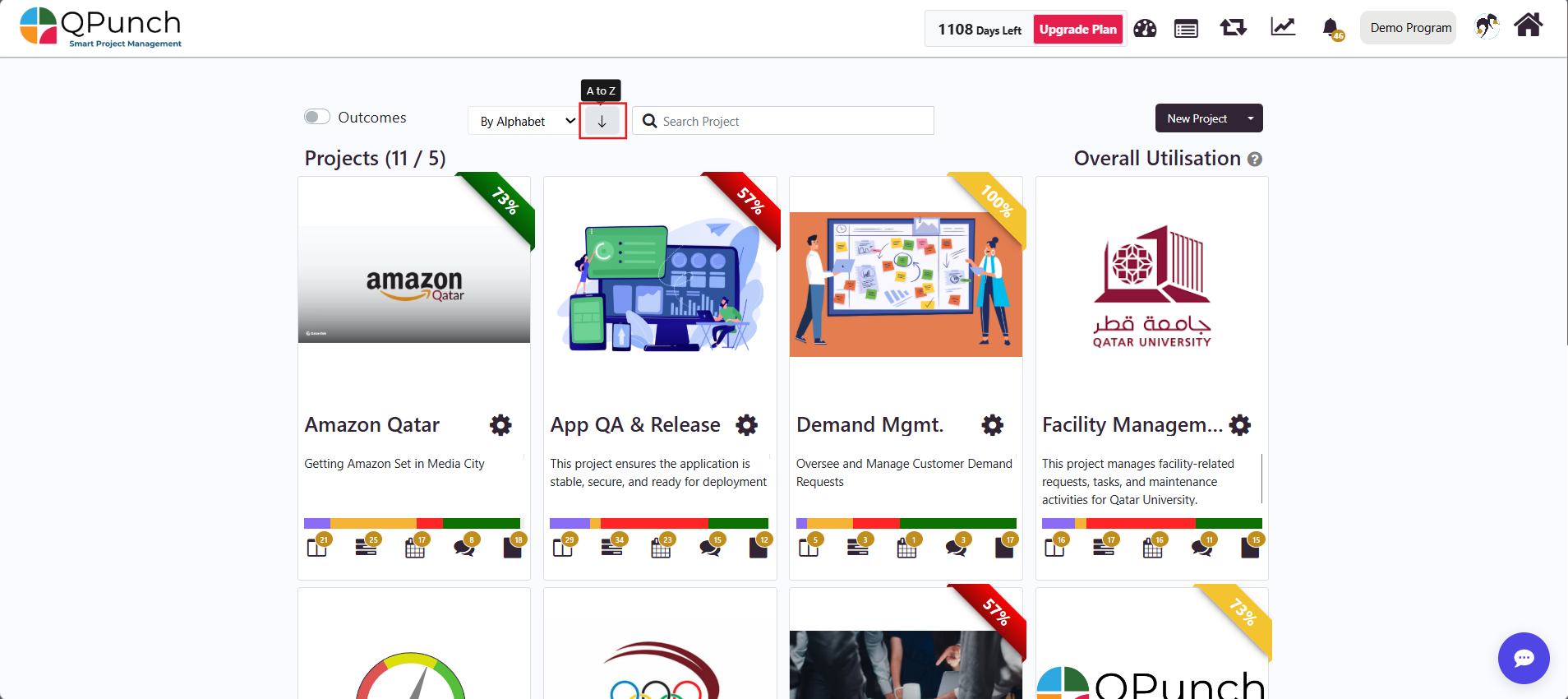
Task: Click the Search Project field
Action: 783,121
